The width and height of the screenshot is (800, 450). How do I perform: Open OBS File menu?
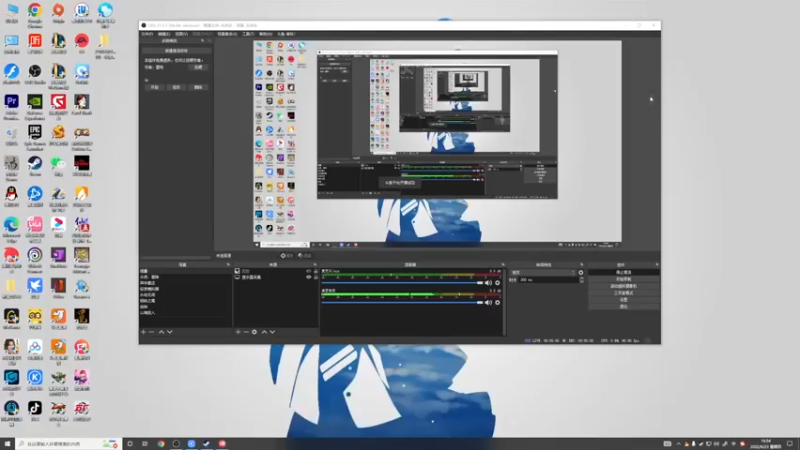click(147, 34)
